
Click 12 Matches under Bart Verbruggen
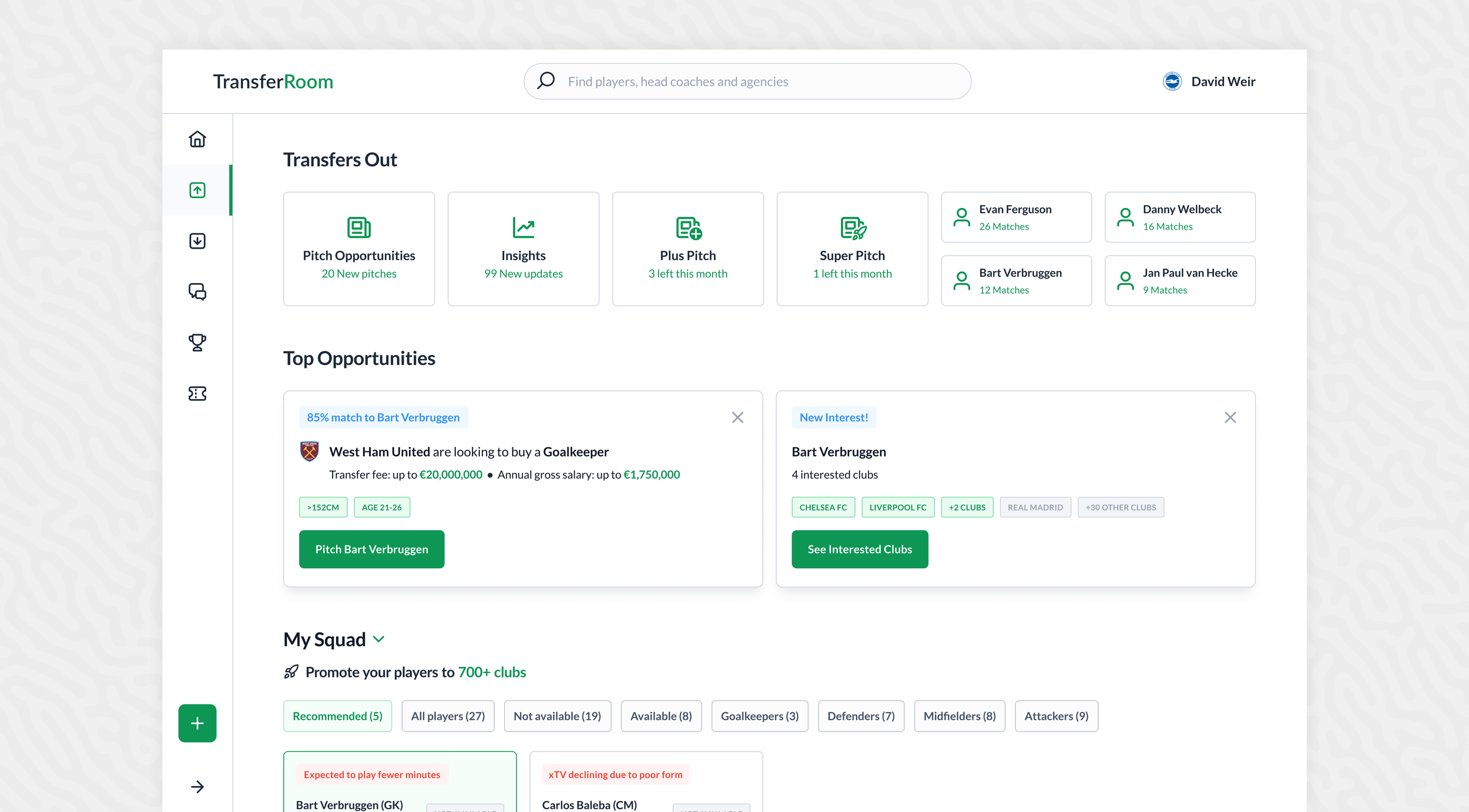(1004, 290)
